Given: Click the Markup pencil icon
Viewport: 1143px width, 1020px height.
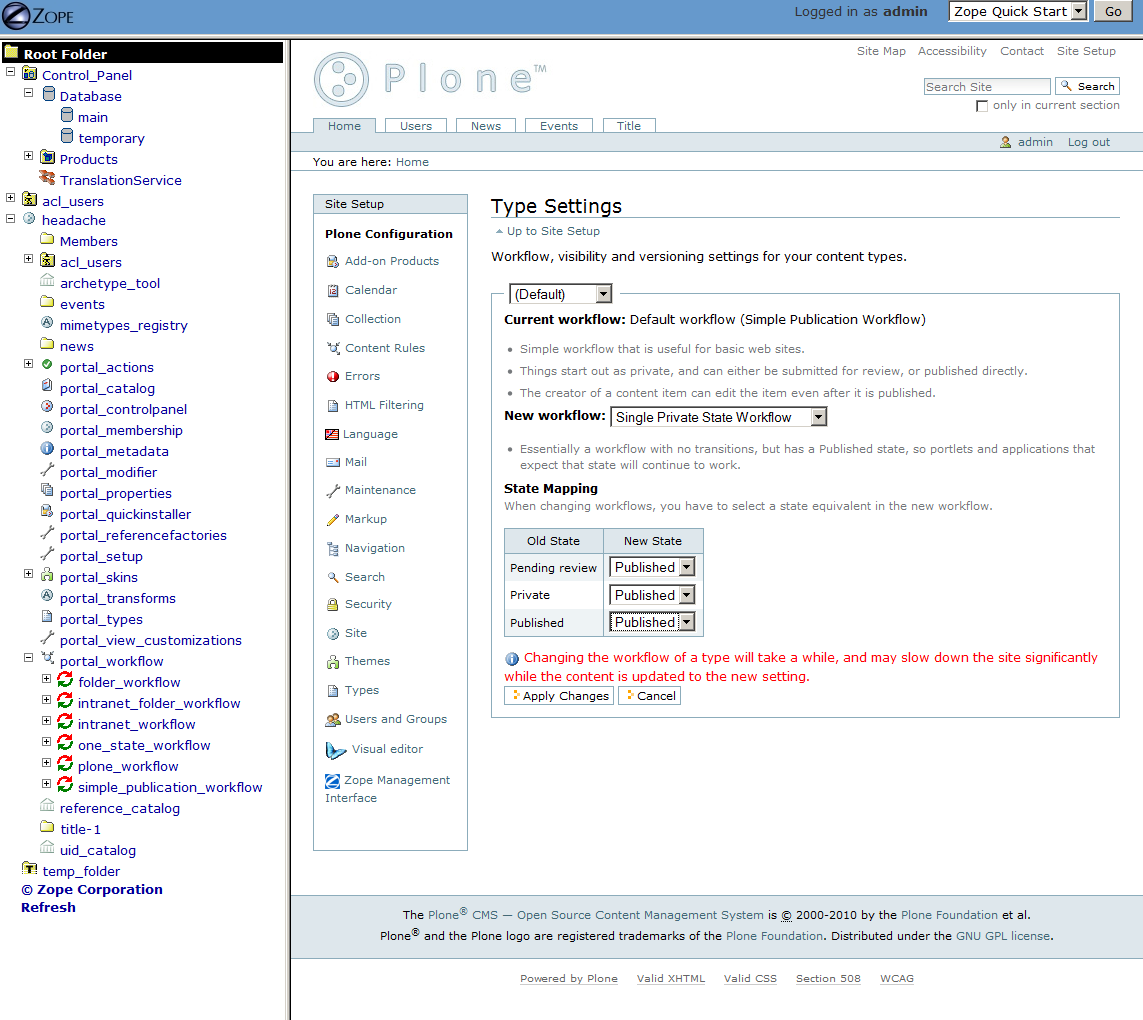Looking at the screenshot, I should [332, 519].
